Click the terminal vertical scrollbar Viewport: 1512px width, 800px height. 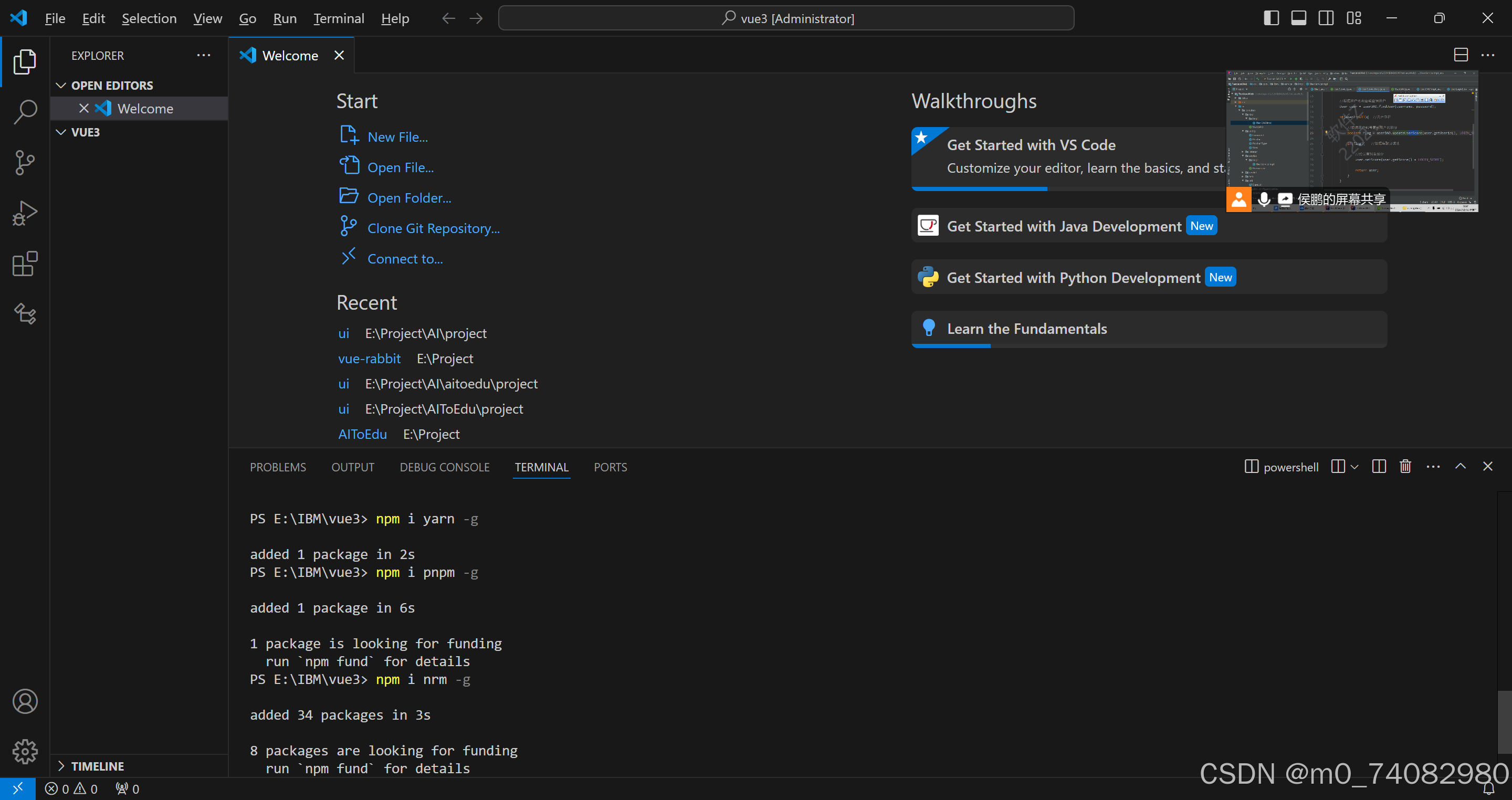tap(1504, 722)
